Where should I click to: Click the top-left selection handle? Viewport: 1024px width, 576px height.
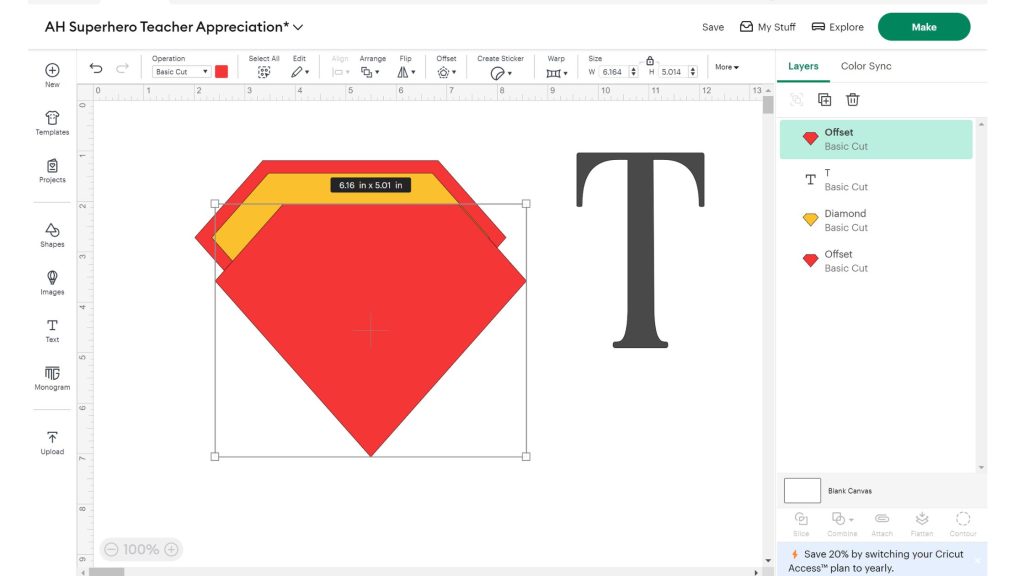pos(215,204)
